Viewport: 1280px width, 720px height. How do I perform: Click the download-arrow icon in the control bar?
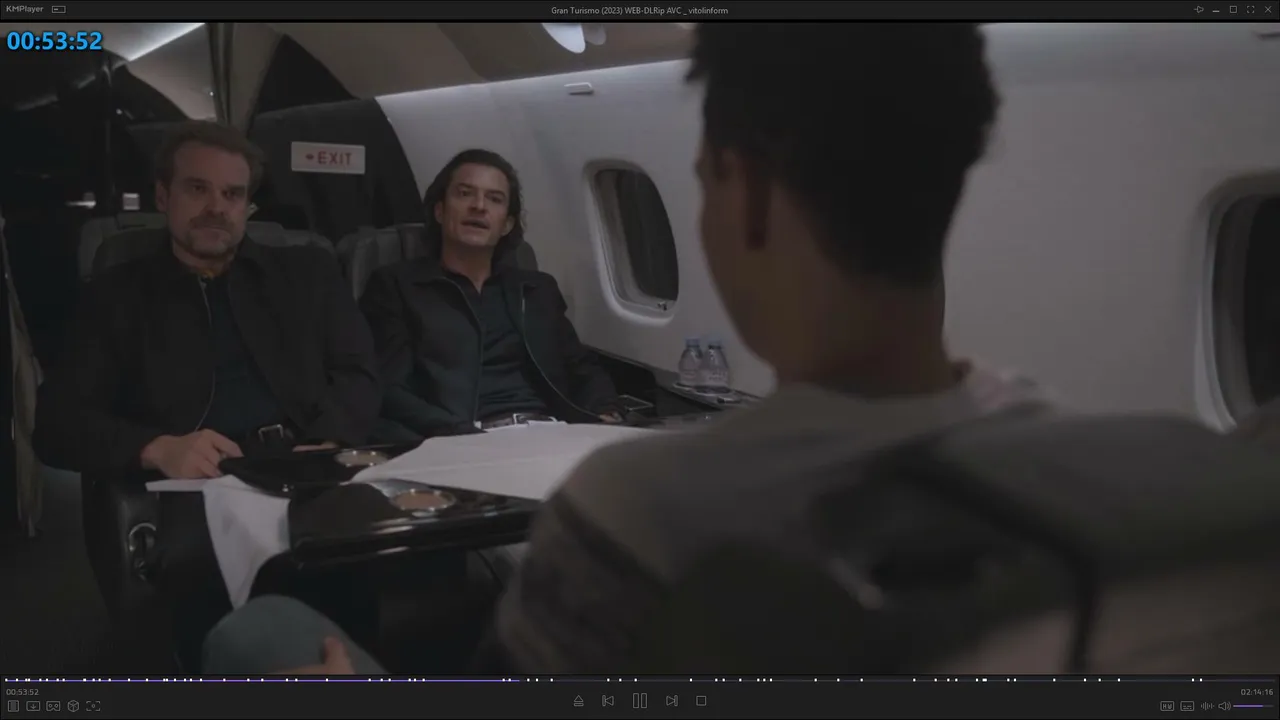33,706
